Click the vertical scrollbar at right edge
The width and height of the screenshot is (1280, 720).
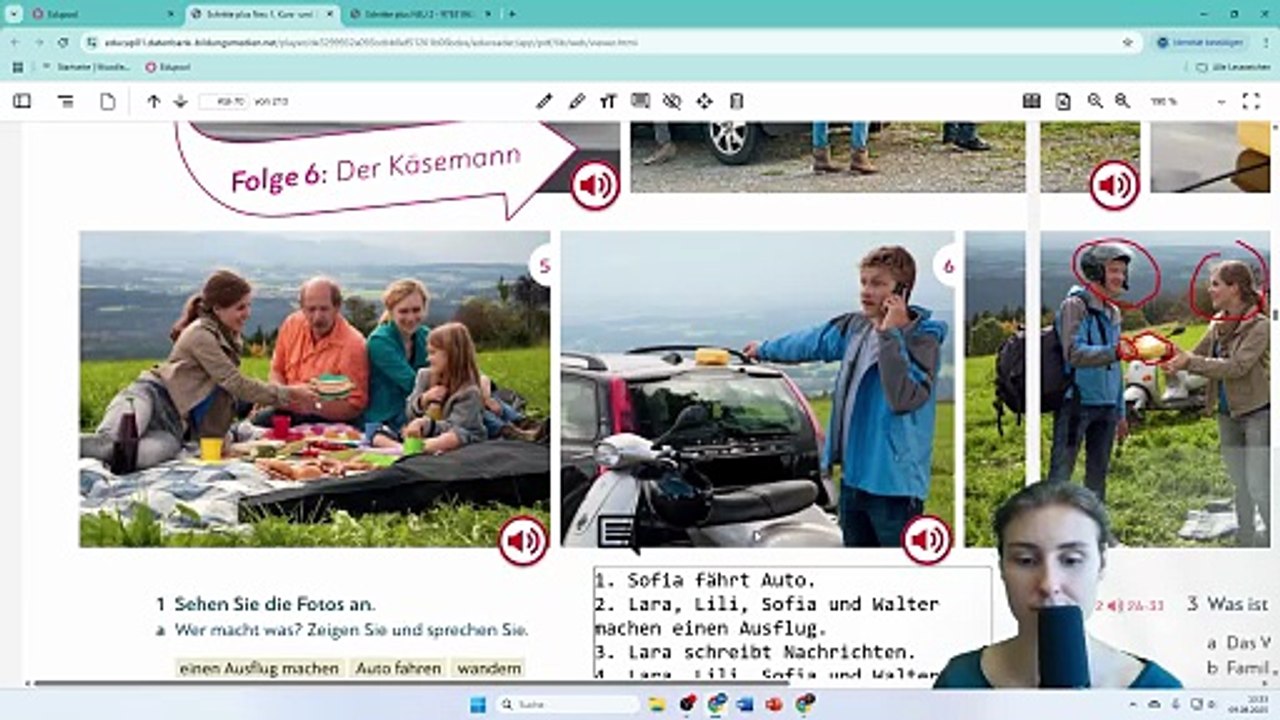1275,315
